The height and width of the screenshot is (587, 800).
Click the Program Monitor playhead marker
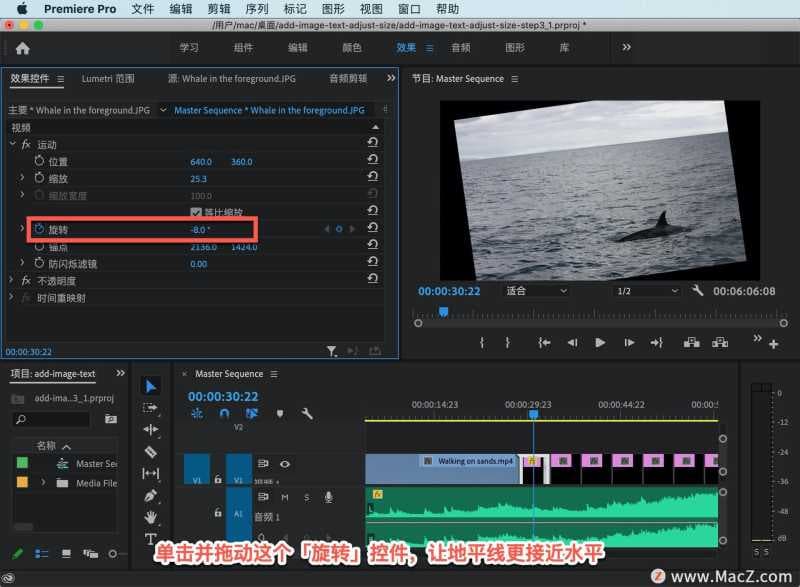click(x=443, y=312)
